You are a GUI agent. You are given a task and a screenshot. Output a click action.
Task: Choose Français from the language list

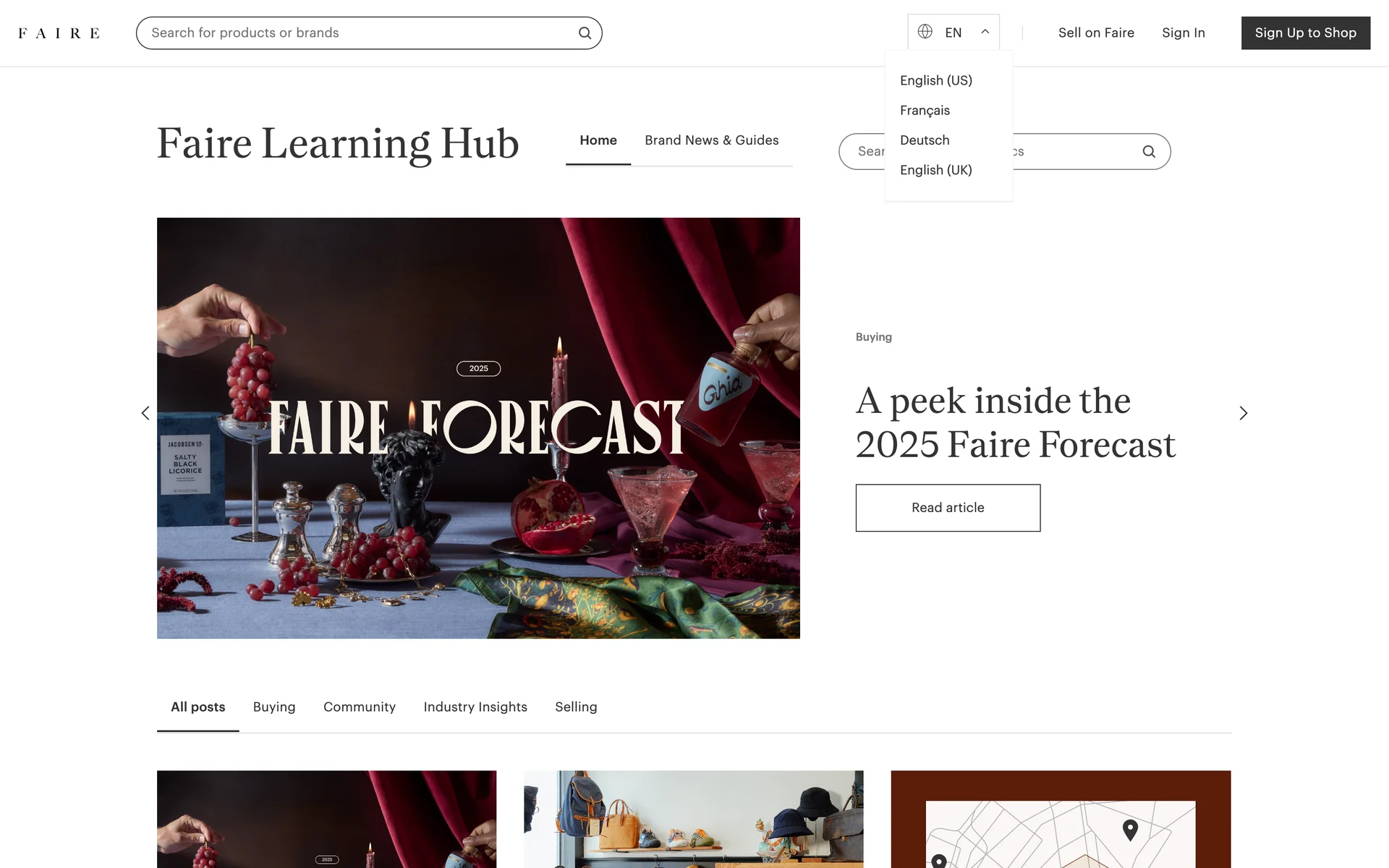[925, 111]
